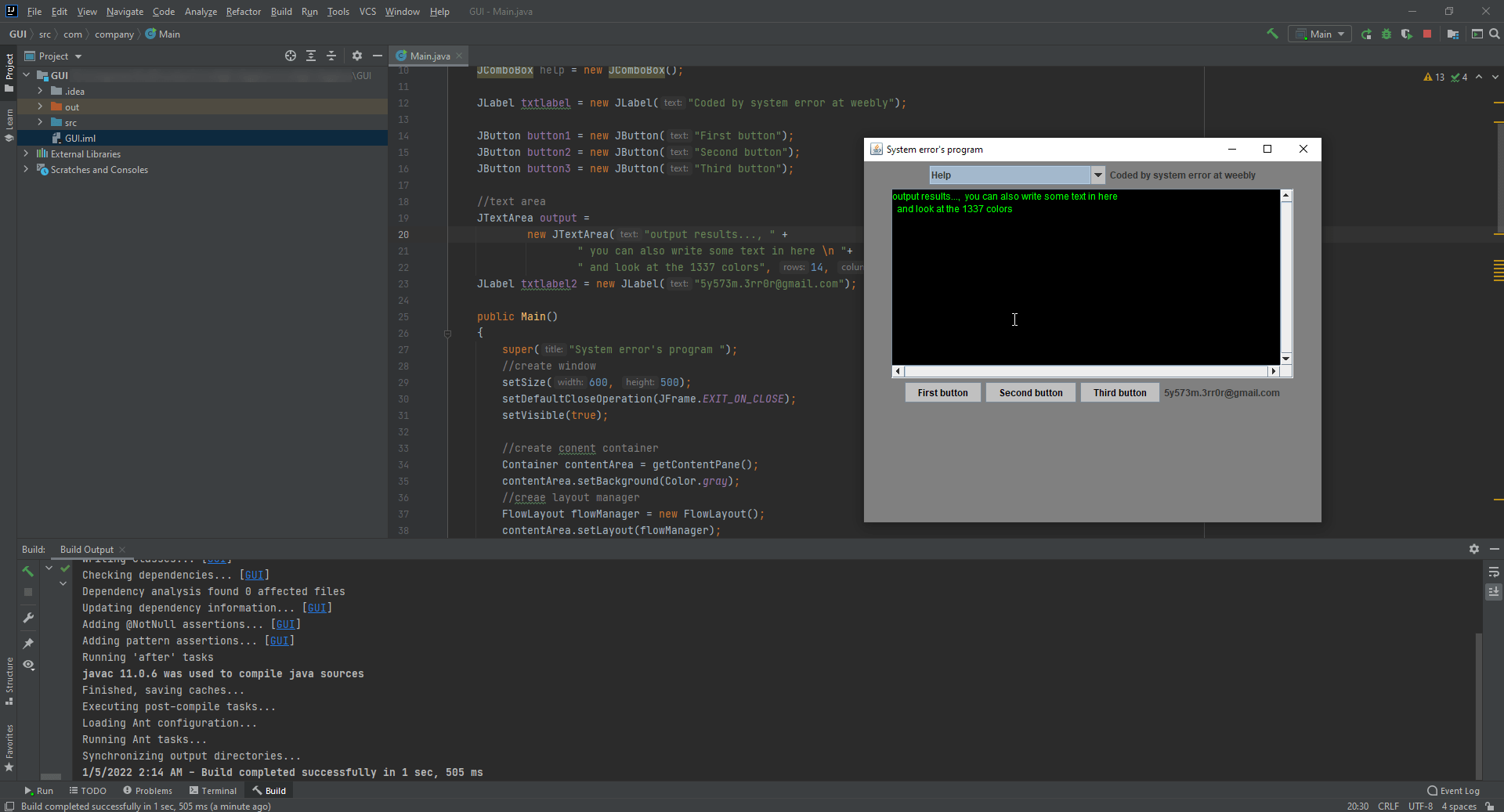This screenshot has height=812, width=1504.
Task: Collapse all nodes in the Project tree
Action: (331, 56)
